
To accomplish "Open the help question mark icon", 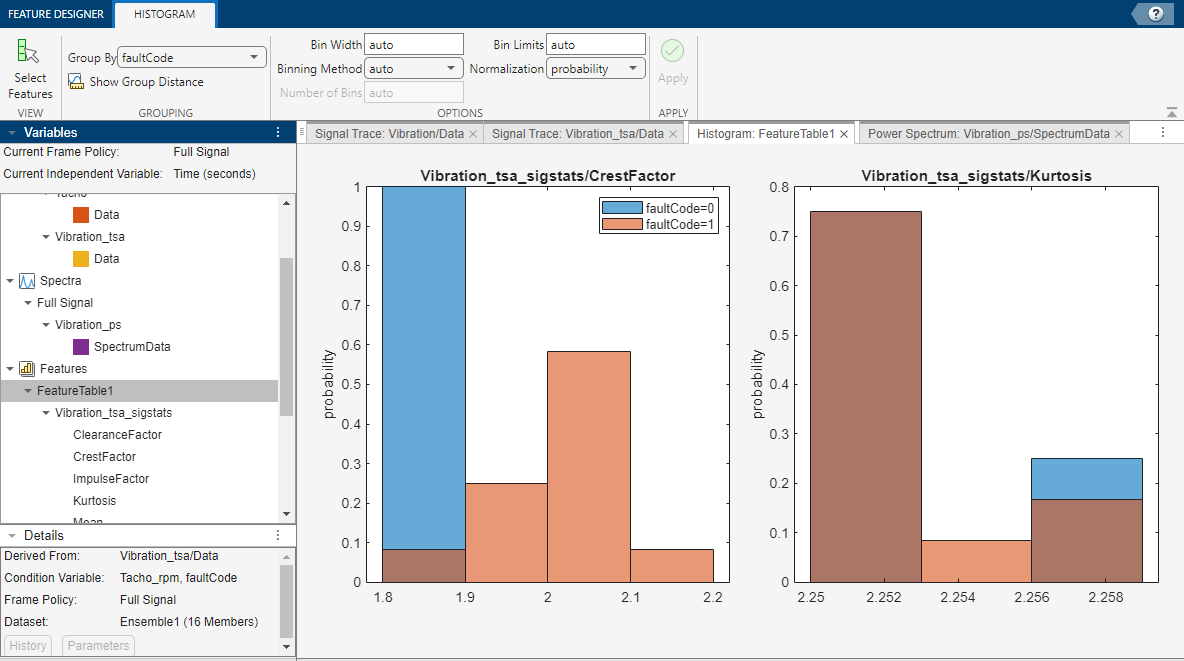I will click(x=1155, y=14).
